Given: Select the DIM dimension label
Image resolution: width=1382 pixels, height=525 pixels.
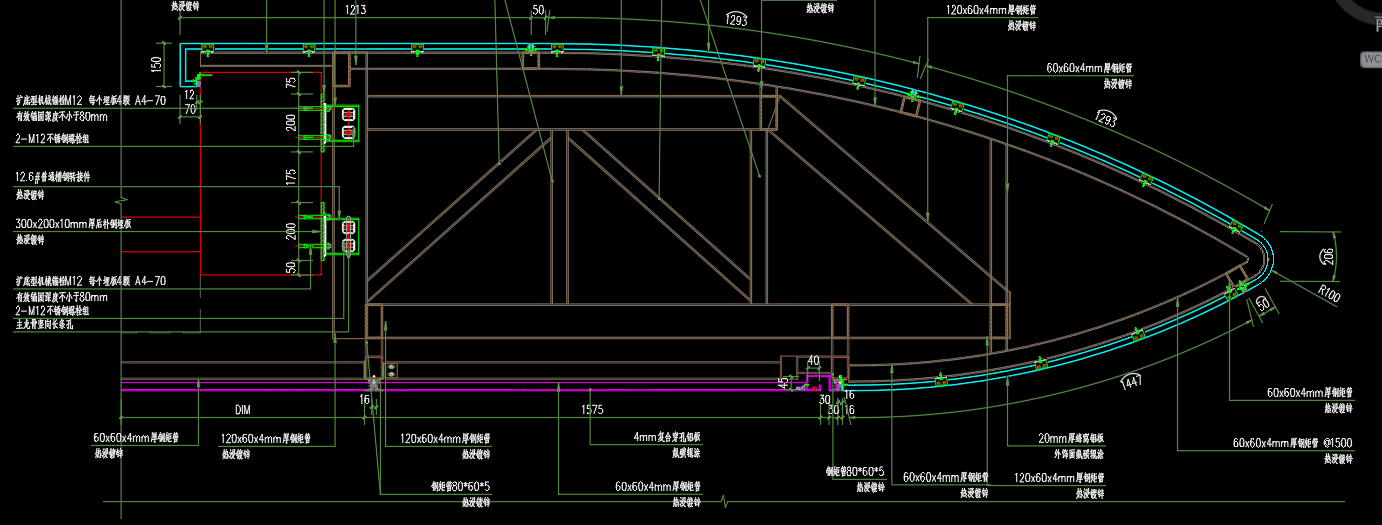Looking at the screenshot, I should coord(243,410).
